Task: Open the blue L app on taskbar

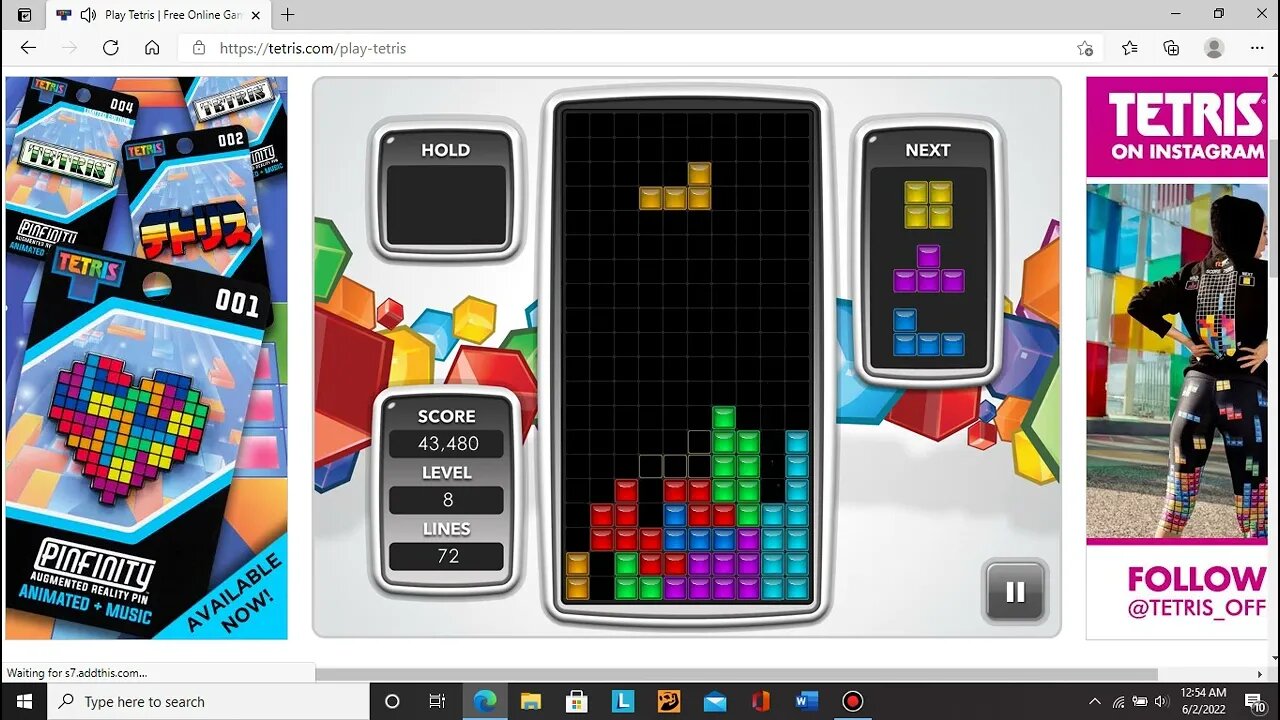Action: point(622,701)
